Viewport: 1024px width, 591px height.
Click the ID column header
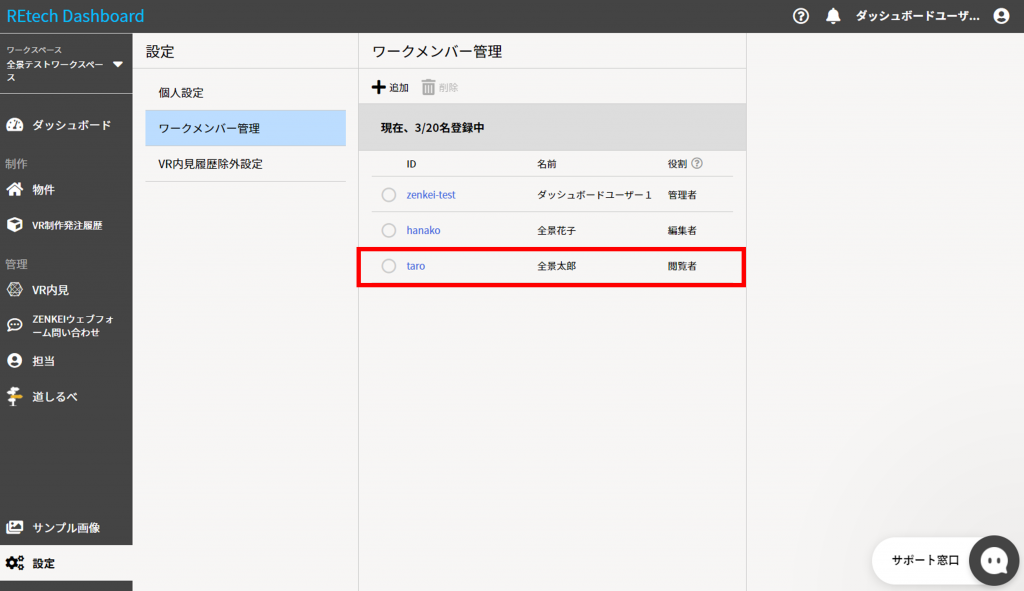411,164
